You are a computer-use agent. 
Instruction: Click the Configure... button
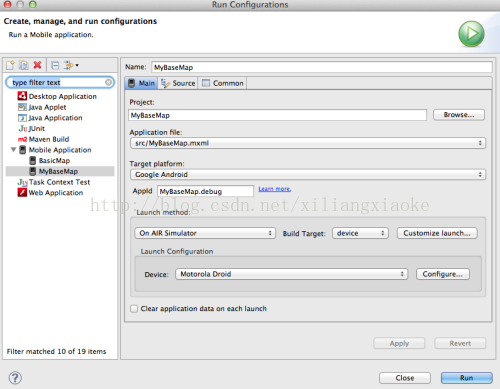coord(443,274)
